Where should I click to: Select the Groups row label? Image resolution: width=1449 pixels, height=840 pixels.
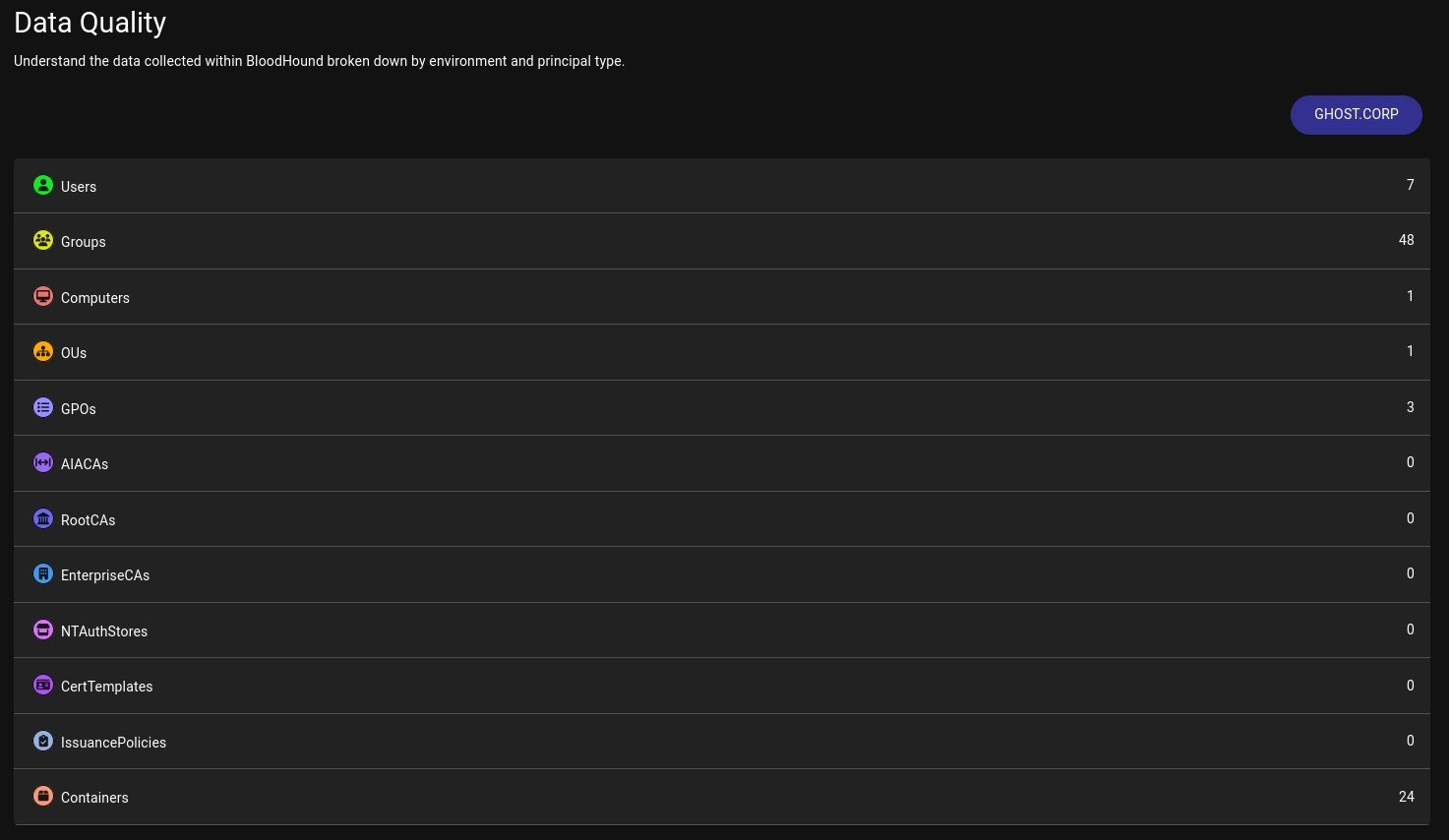pyautogui.click(x=84, y=242)
